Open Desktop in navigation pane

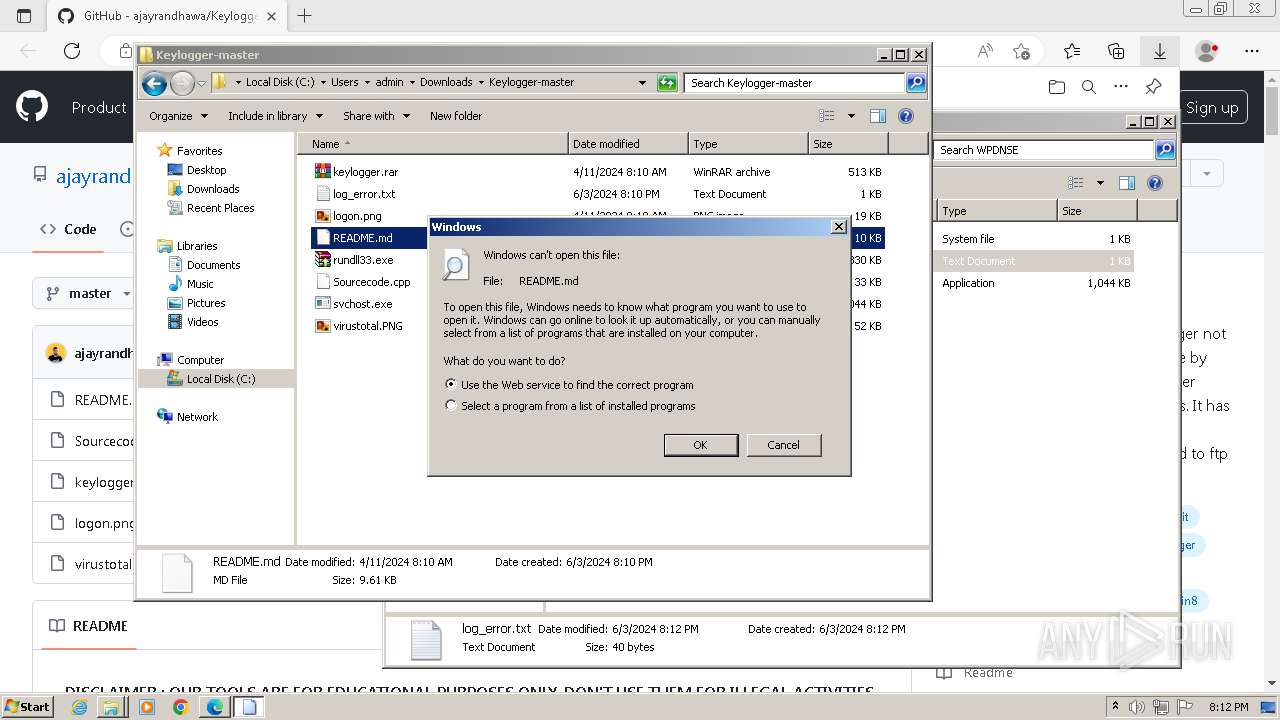(x=206, y=170)
